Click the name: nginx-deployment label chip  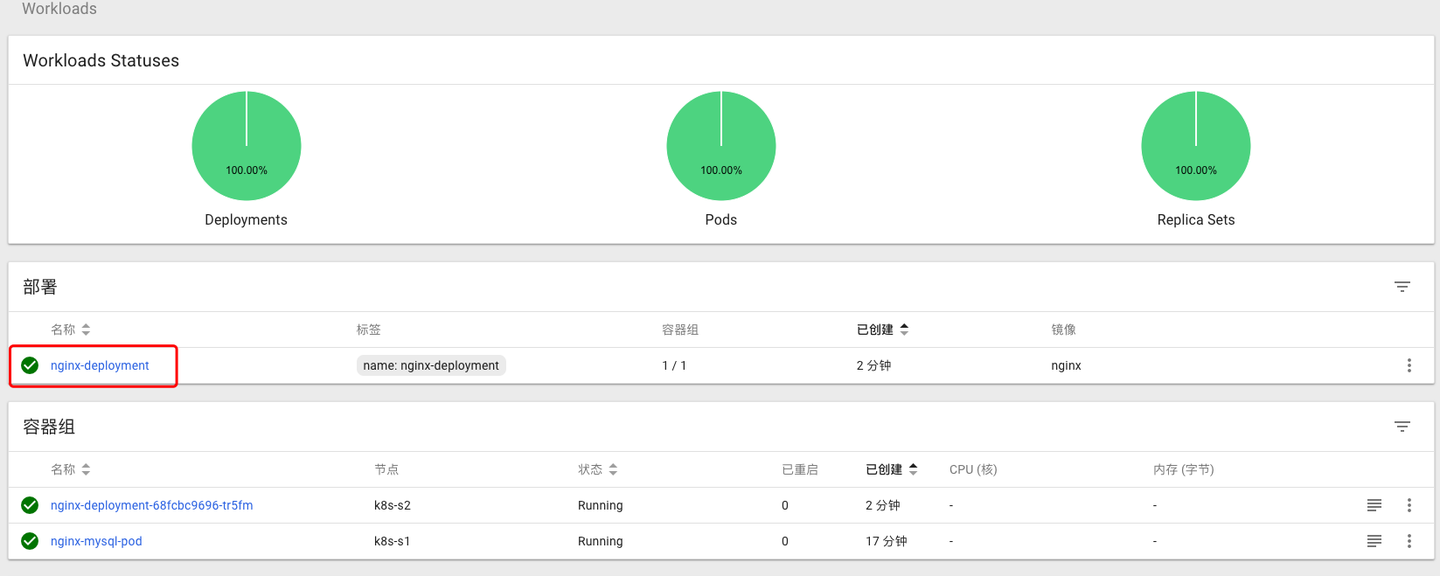[431, 365]
